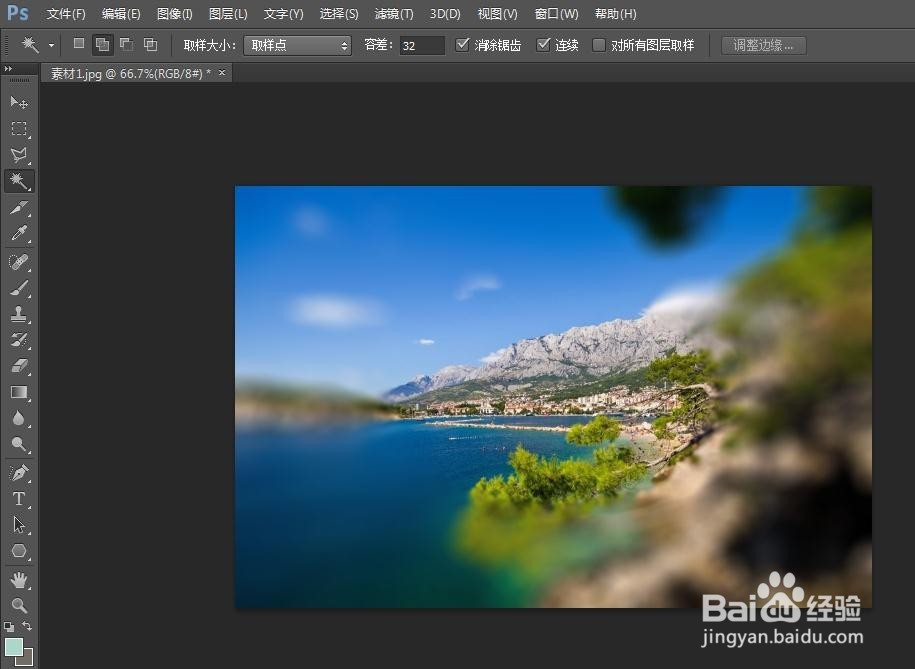The image size is (915, 669).
Task: Select the Polygonal Lasso tool
Action: click(19, 155)
